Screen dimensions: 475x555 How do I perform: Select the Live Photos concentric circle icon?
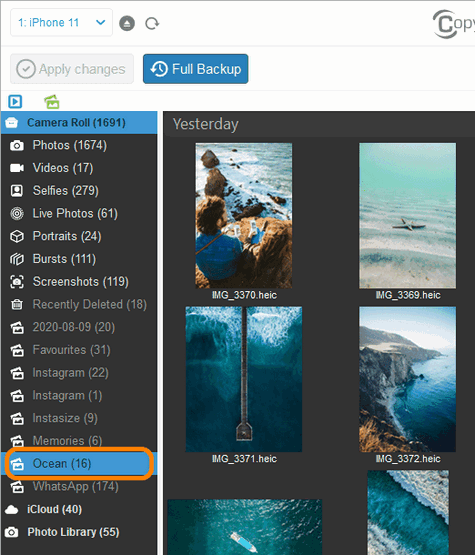(x=17, y=213)
